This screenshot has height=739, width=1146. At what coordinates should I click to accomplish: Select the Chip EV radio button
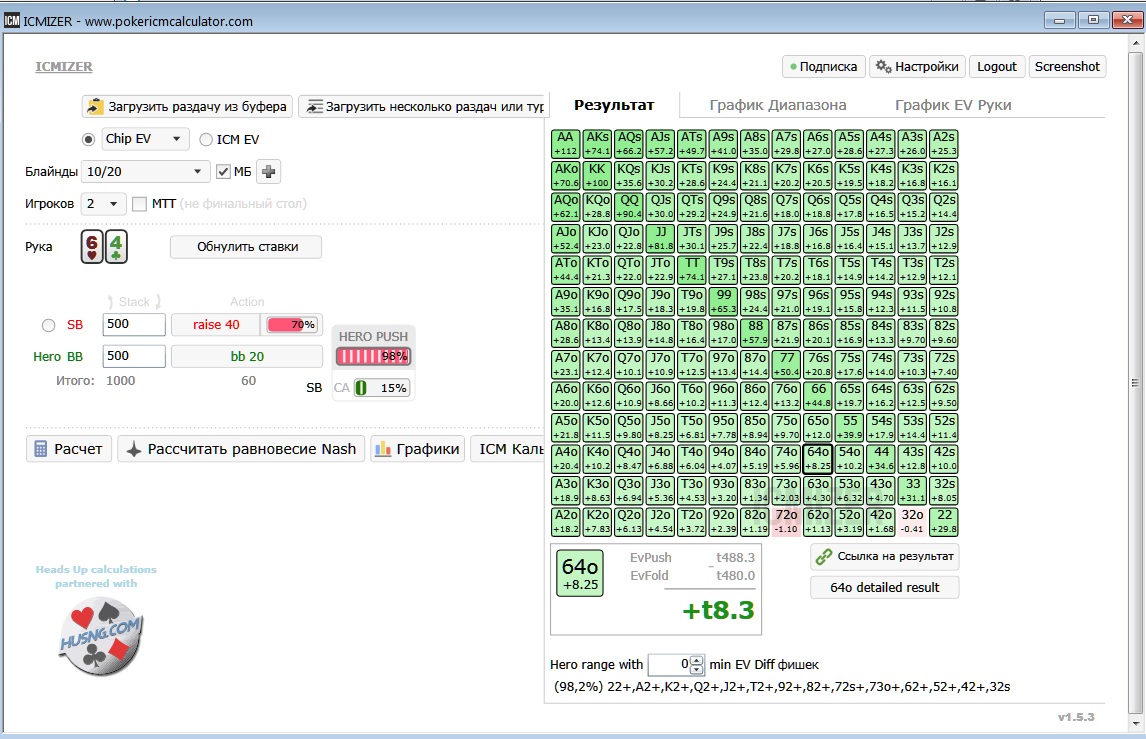coord(88,139)
